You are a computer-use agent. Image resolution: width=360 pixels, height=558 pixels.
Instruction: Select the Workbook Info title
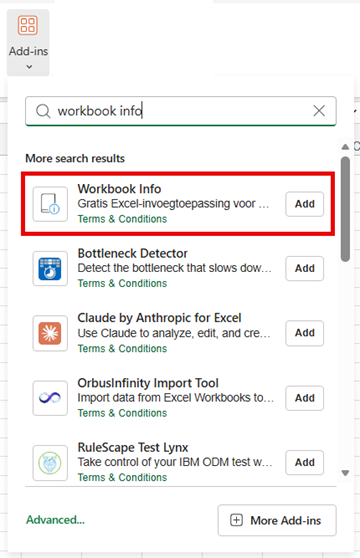click(x=120, y=189)
